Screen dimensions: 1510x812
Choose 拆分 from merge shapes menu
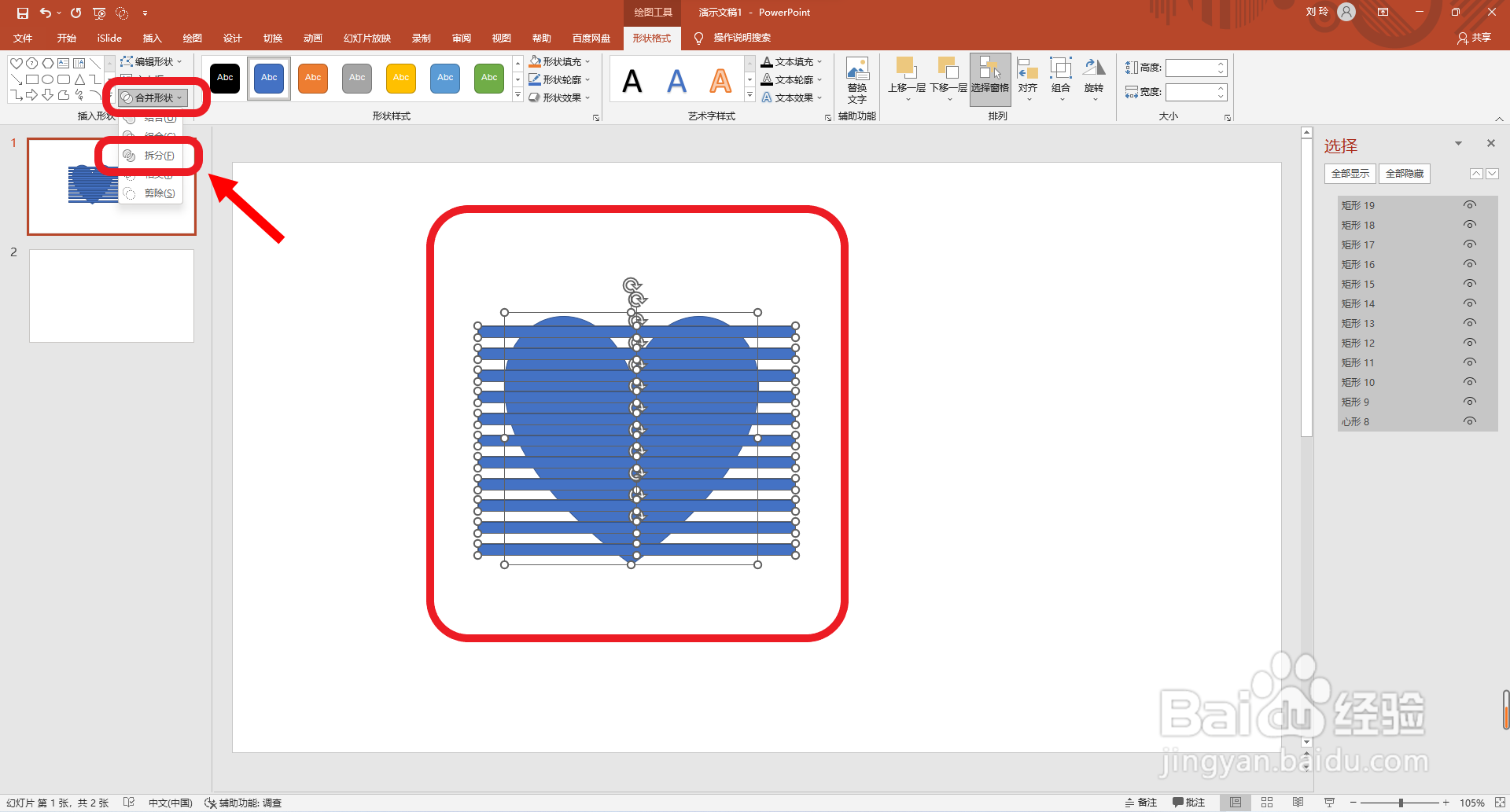(150, 156)
